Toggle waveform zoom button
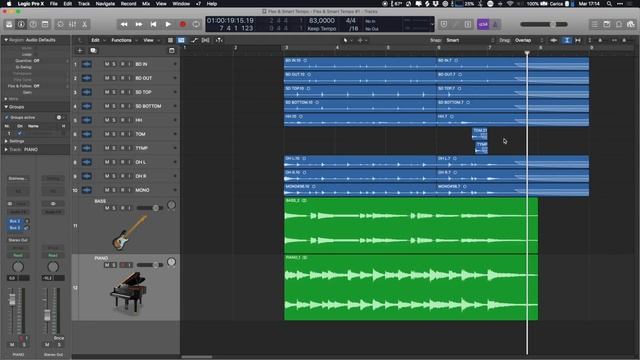 (x=554, y=40)
